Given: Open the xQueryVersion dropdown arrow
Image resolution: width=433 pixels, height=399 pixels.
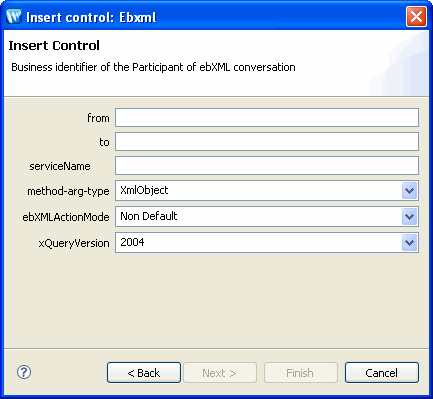Looking at the screenshot, I should [409, 243].
